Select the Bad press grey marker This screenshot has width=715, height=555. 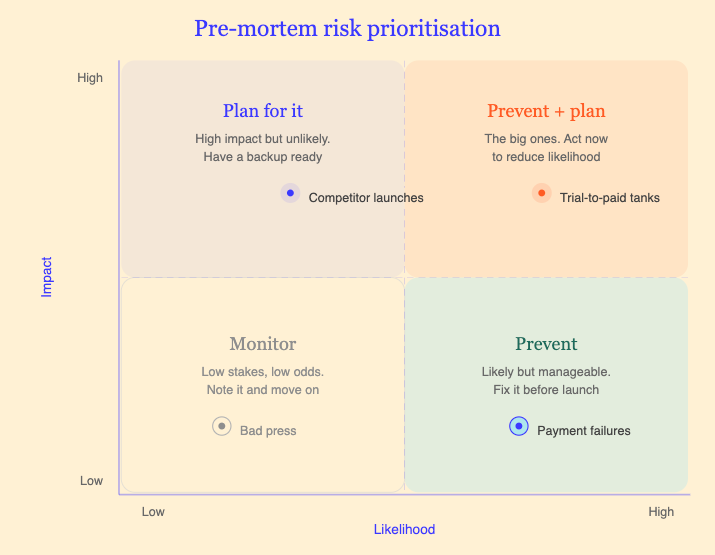click(222, 426)
